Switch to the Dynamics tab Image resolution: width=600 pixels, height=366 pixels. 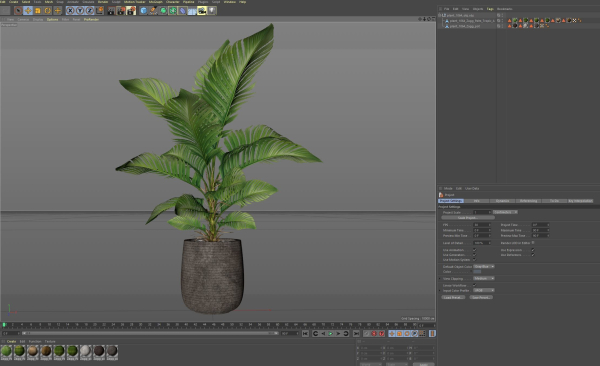click(502, 201)
